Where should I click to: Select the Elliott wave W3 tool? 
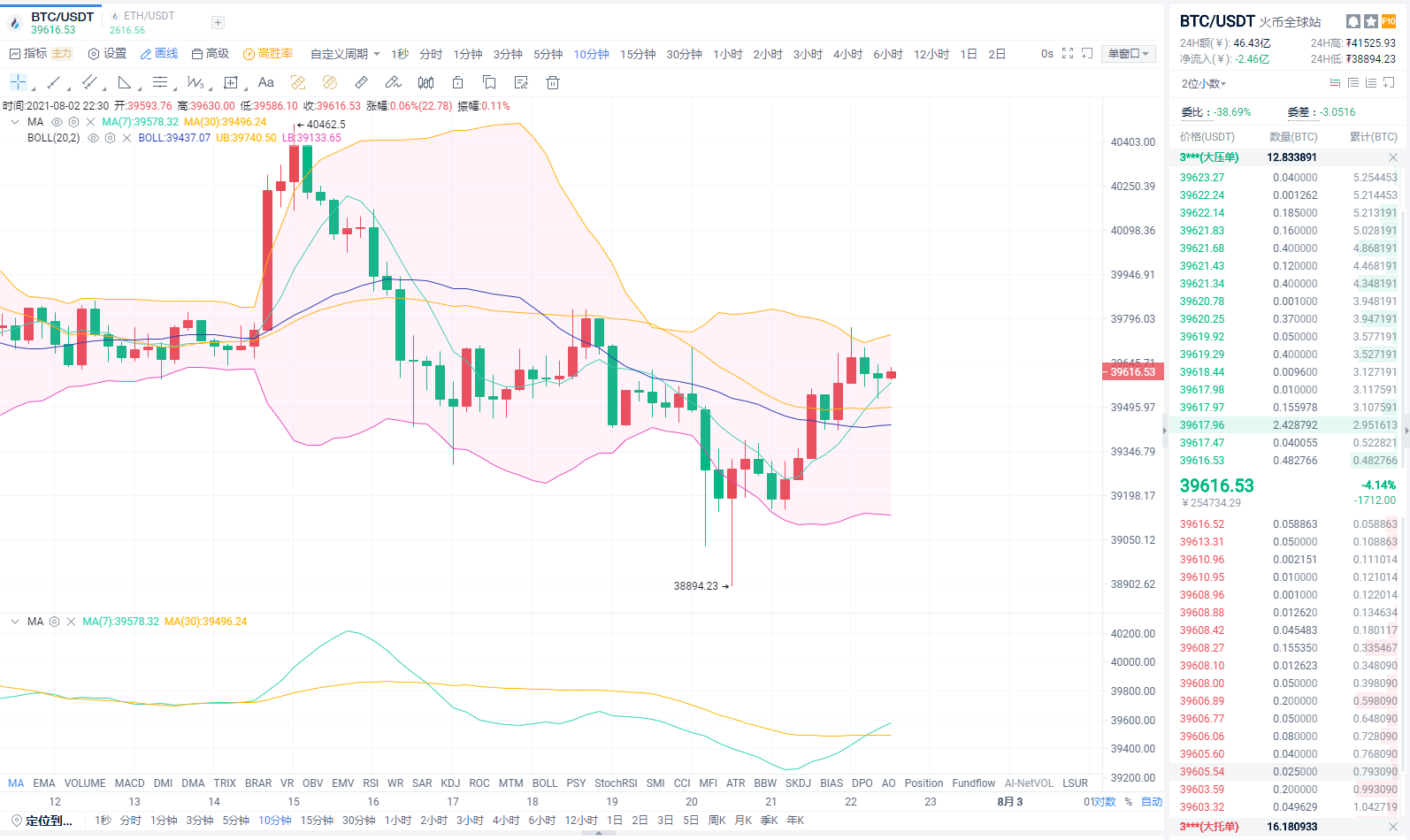click(195, 82)
